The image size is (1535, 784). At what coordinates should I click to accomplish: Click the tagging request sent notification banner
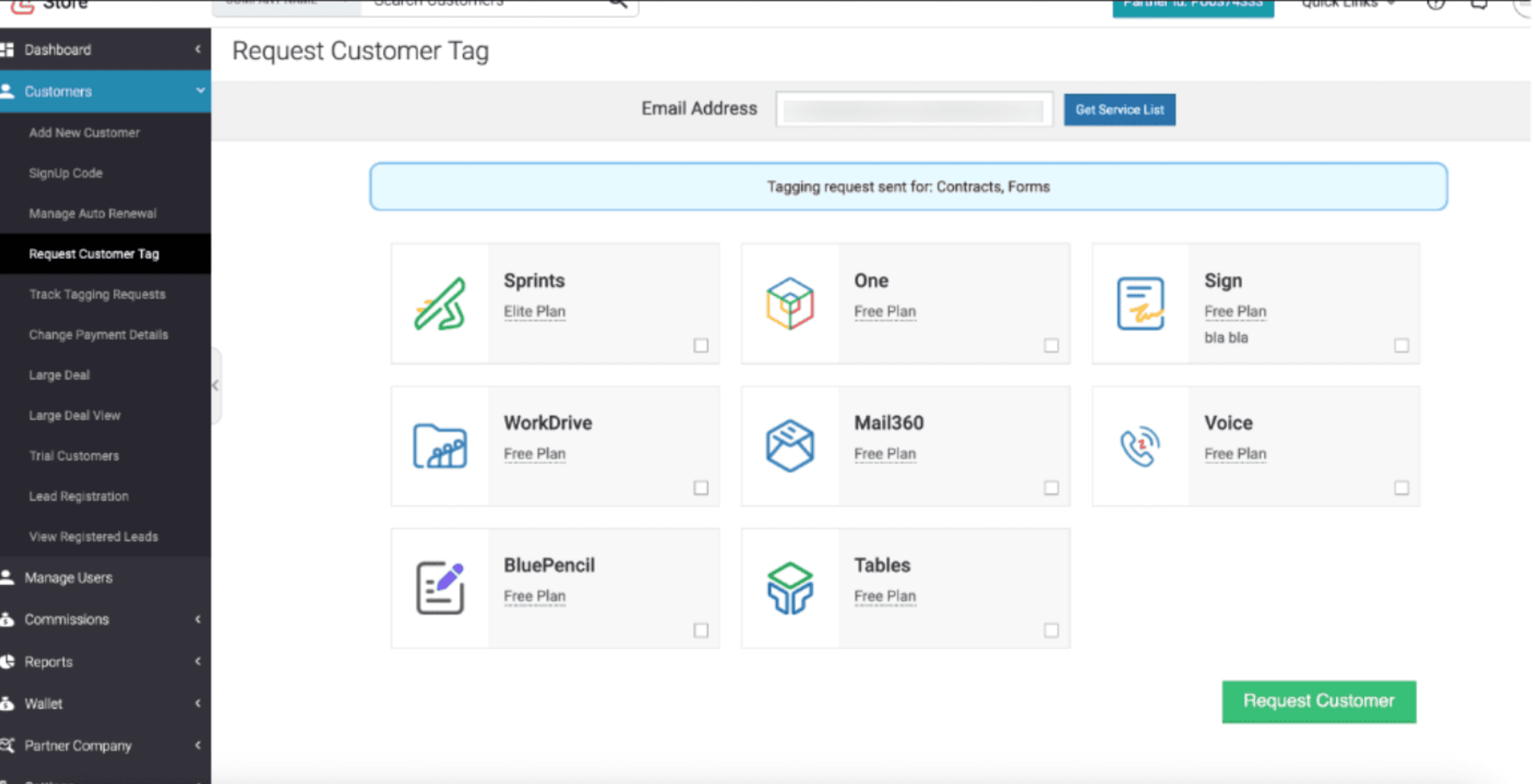908,187
